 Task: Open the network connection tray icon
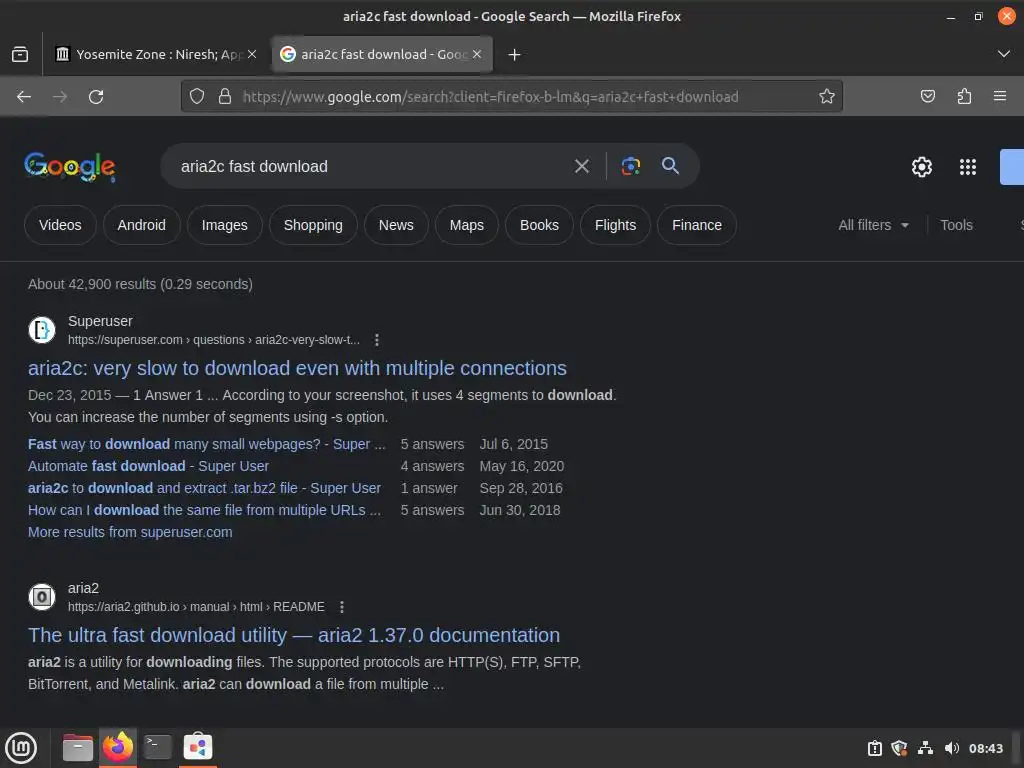925,748
